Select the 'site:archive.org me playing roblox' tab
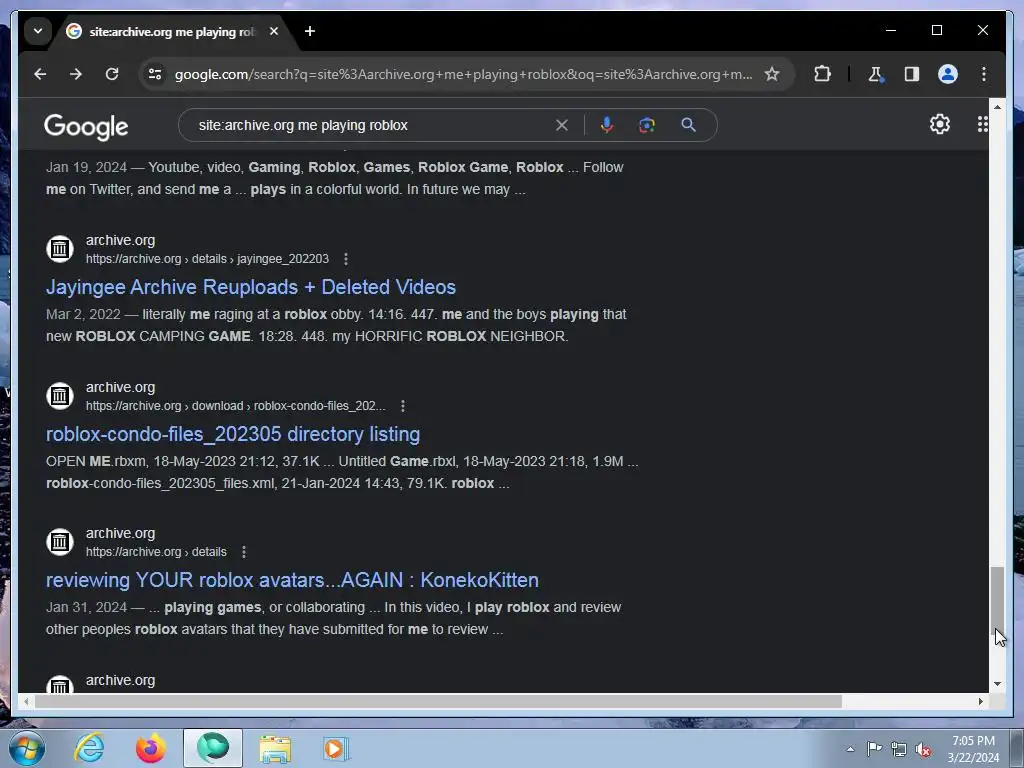This screenshot has height=768, width=1024. coord(173,31)
